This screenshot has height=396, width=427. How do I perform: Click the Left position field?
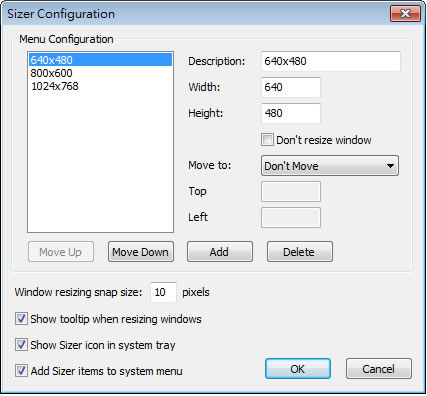291,217
